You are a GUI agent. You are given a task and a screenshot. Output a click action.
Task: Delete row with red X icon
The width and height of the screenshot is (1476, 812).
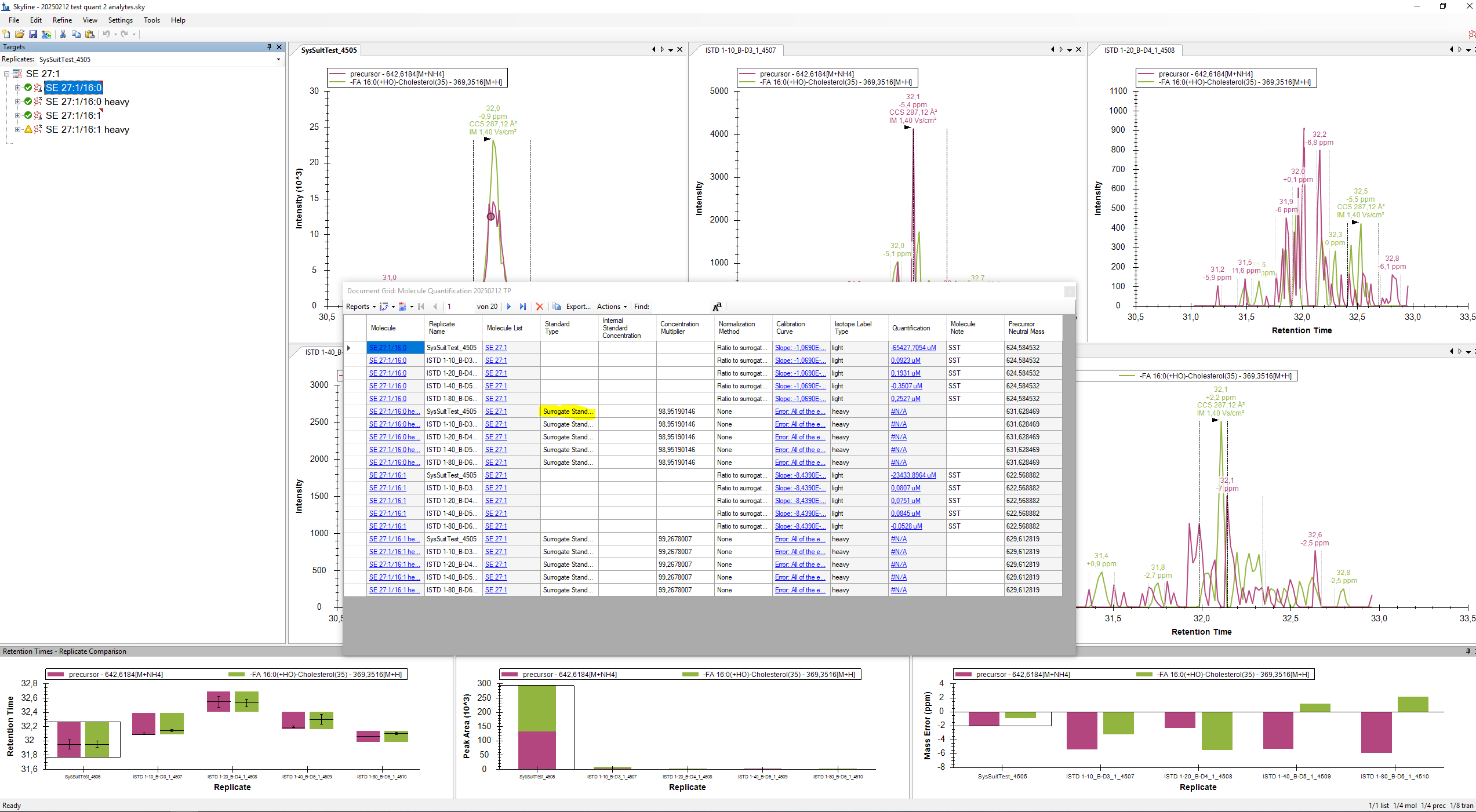540,307
